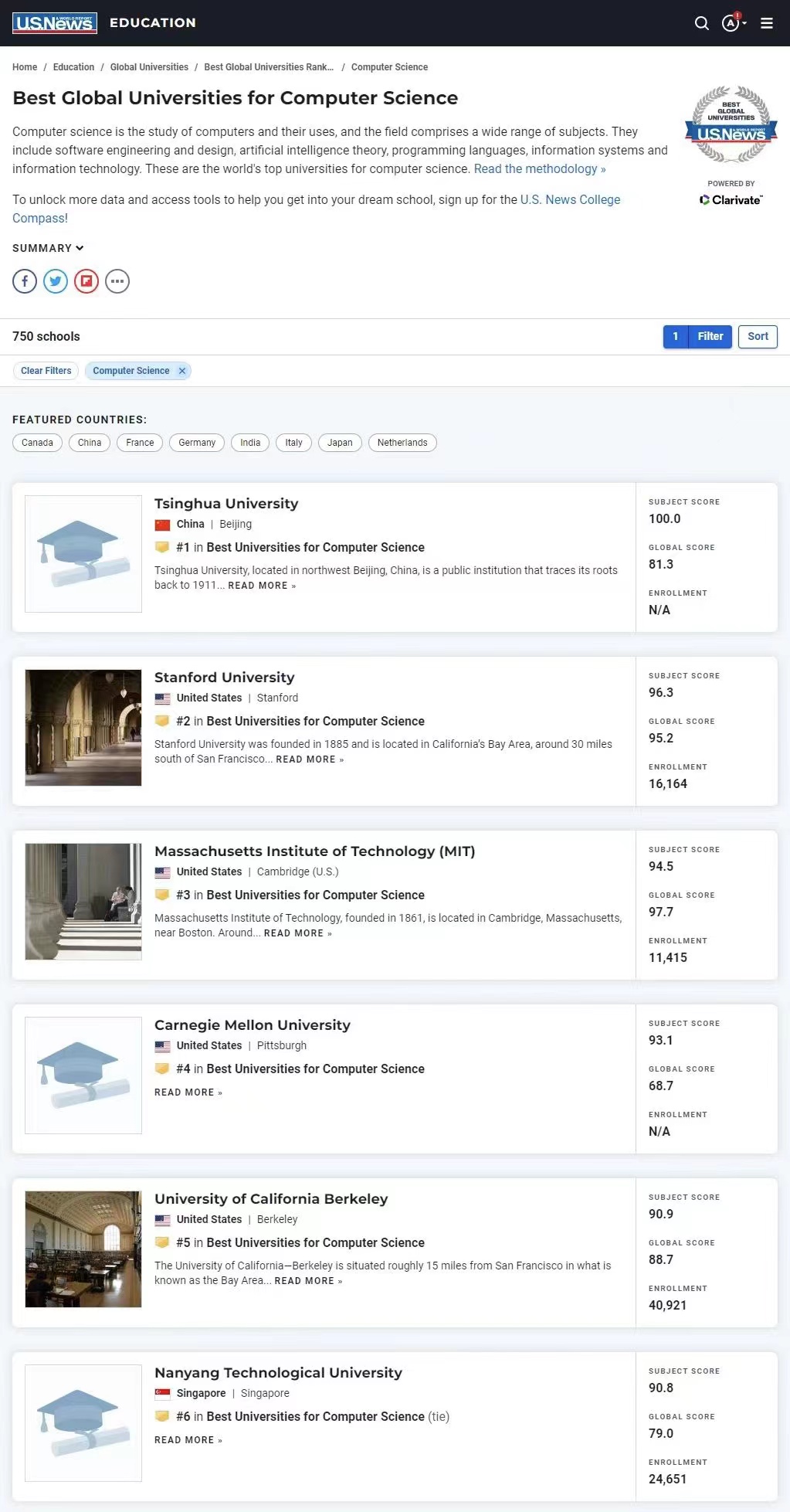Open Best Global Universities Rank... breadcrumb
790x1512 pixels.
269,67
